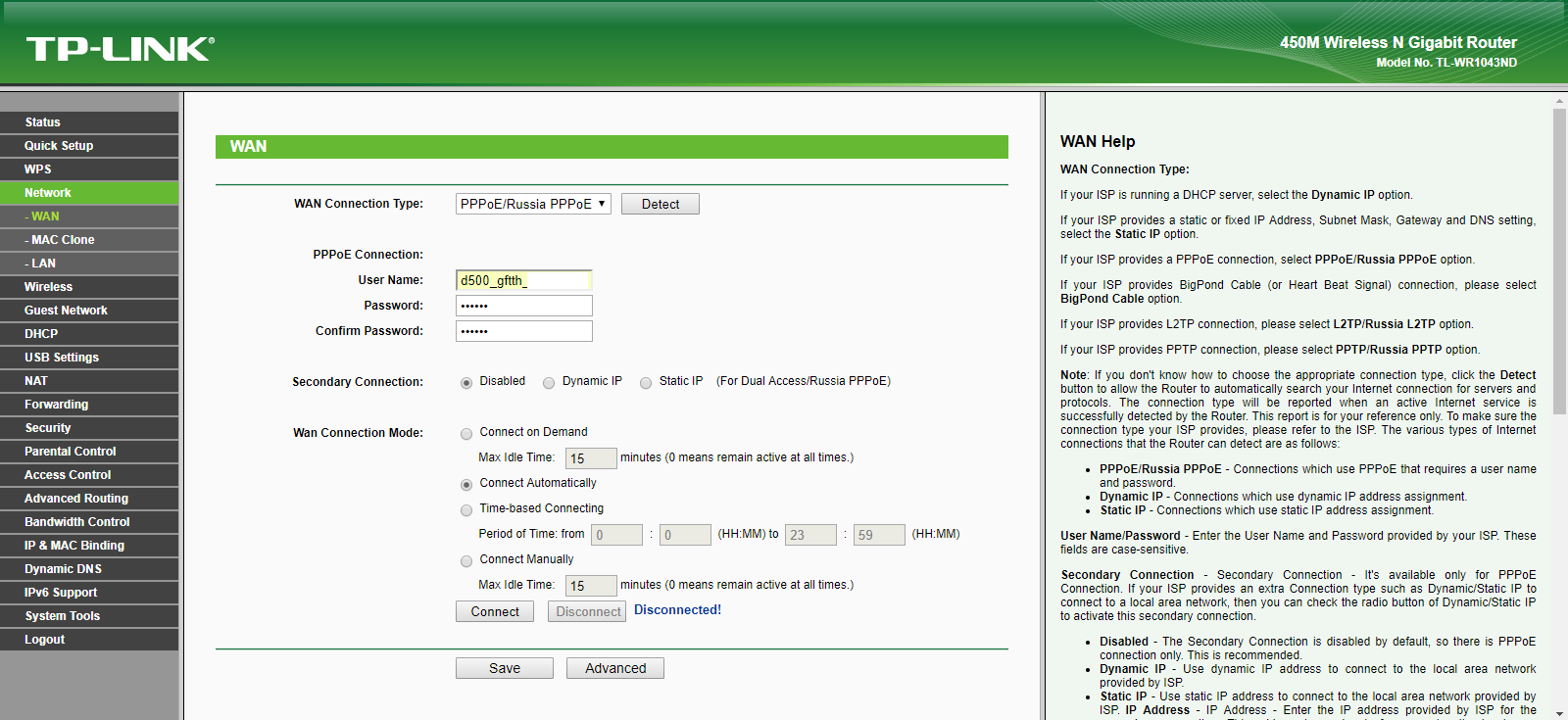Click Max Idle Time field under Connect on Demand
The width and height of the screenshot is (1568, 720).
tap(591, 458)
